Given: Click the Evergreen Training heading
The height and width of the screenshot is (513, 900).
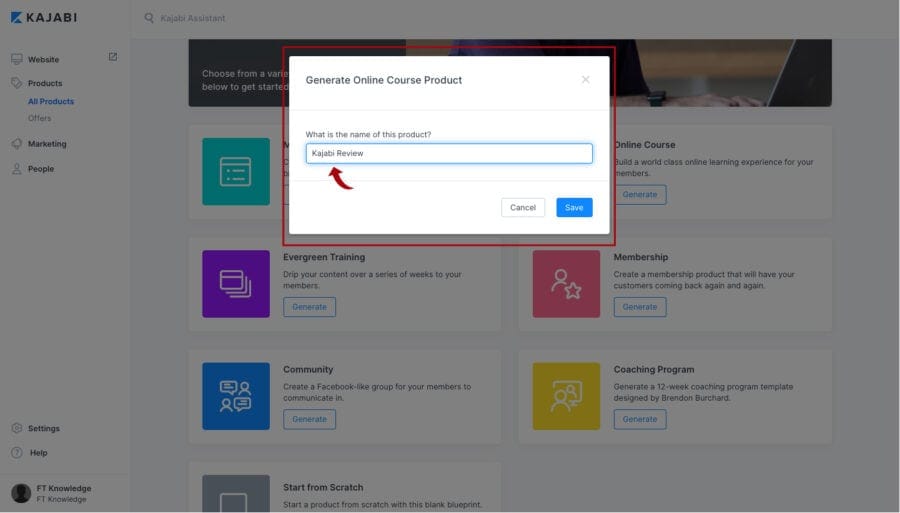Looking at the screenshot, I should point(324,257).
